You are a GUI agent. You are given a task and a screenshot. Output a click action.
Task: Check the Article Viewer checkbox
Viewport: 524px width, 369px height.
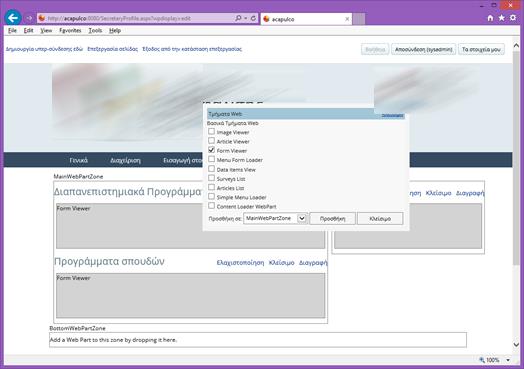pos(212,141)
